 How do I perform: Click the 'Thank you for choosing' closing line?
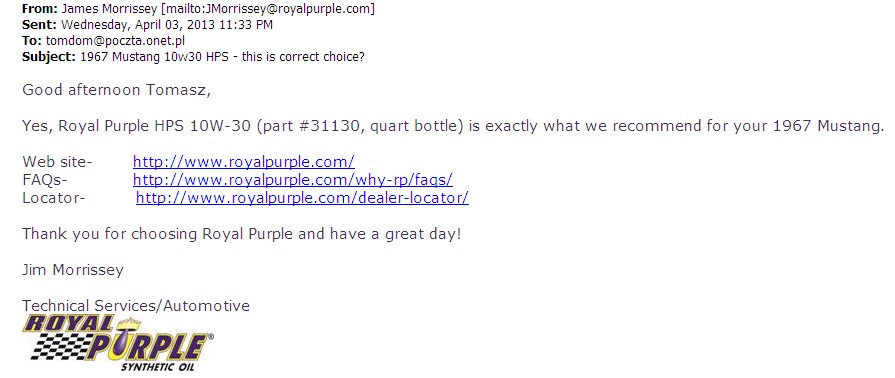click(x=241, y=234)
